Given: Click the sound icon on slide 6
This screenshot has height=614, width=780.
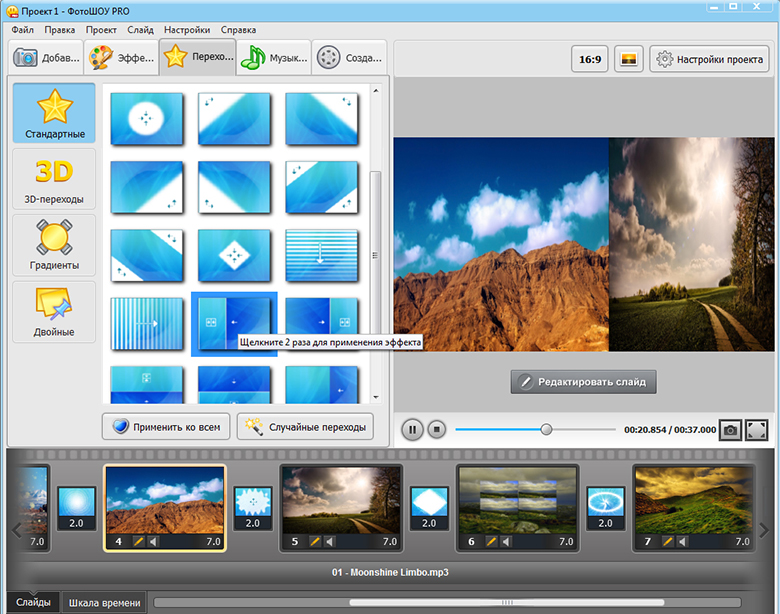Looking at the screenshot, I should (506, 541).
